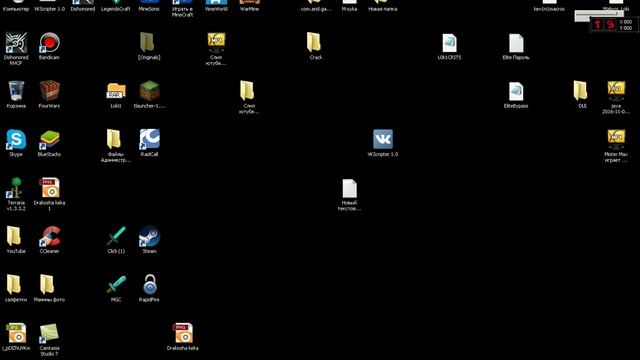640x360 pixels.
Task: Click the Новая папка label
Action: coord(382,9)
